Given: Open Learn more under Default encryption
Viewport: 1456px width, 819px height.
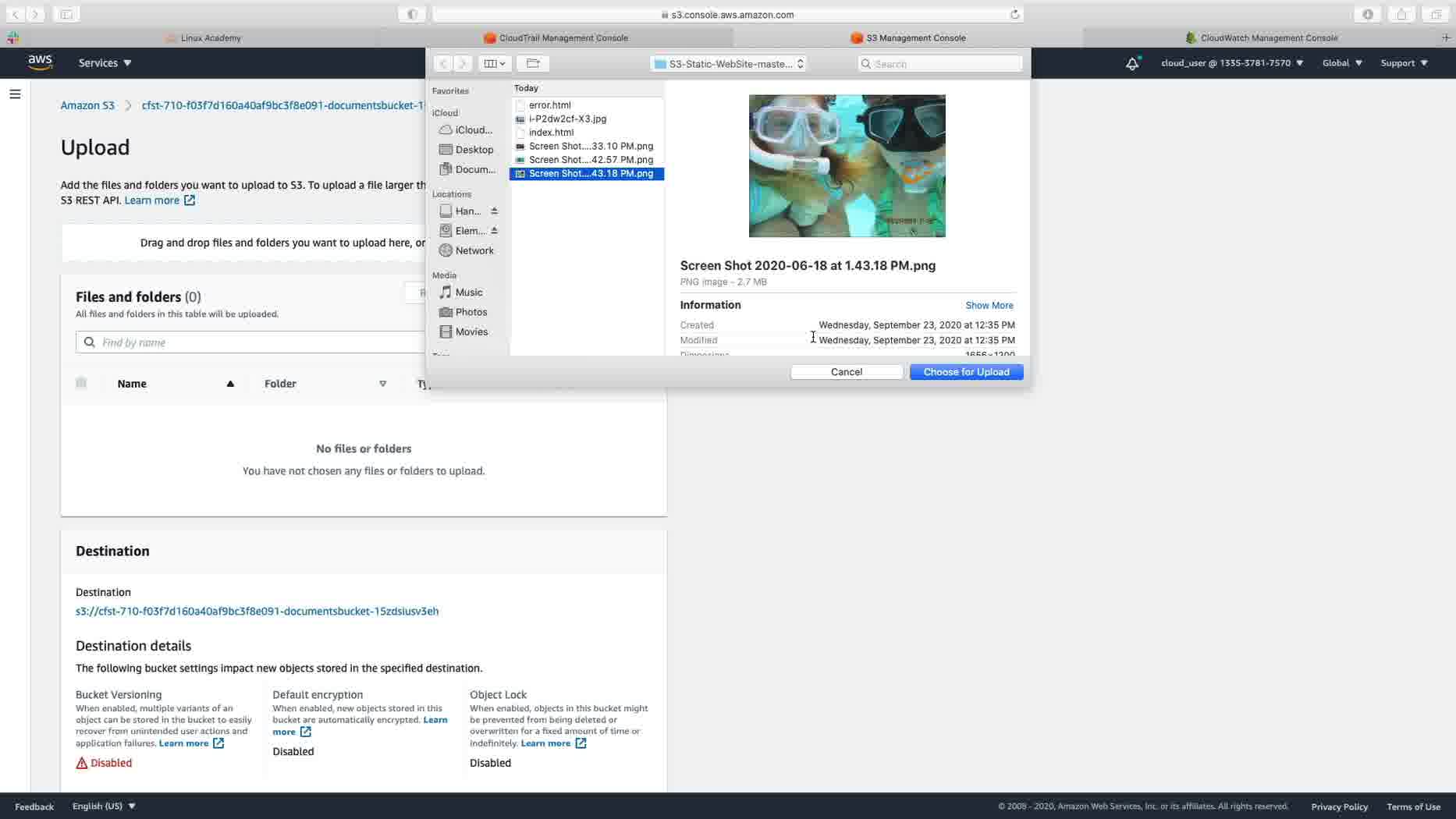Looking at the screenshot, I should click(x=360, y=725).
